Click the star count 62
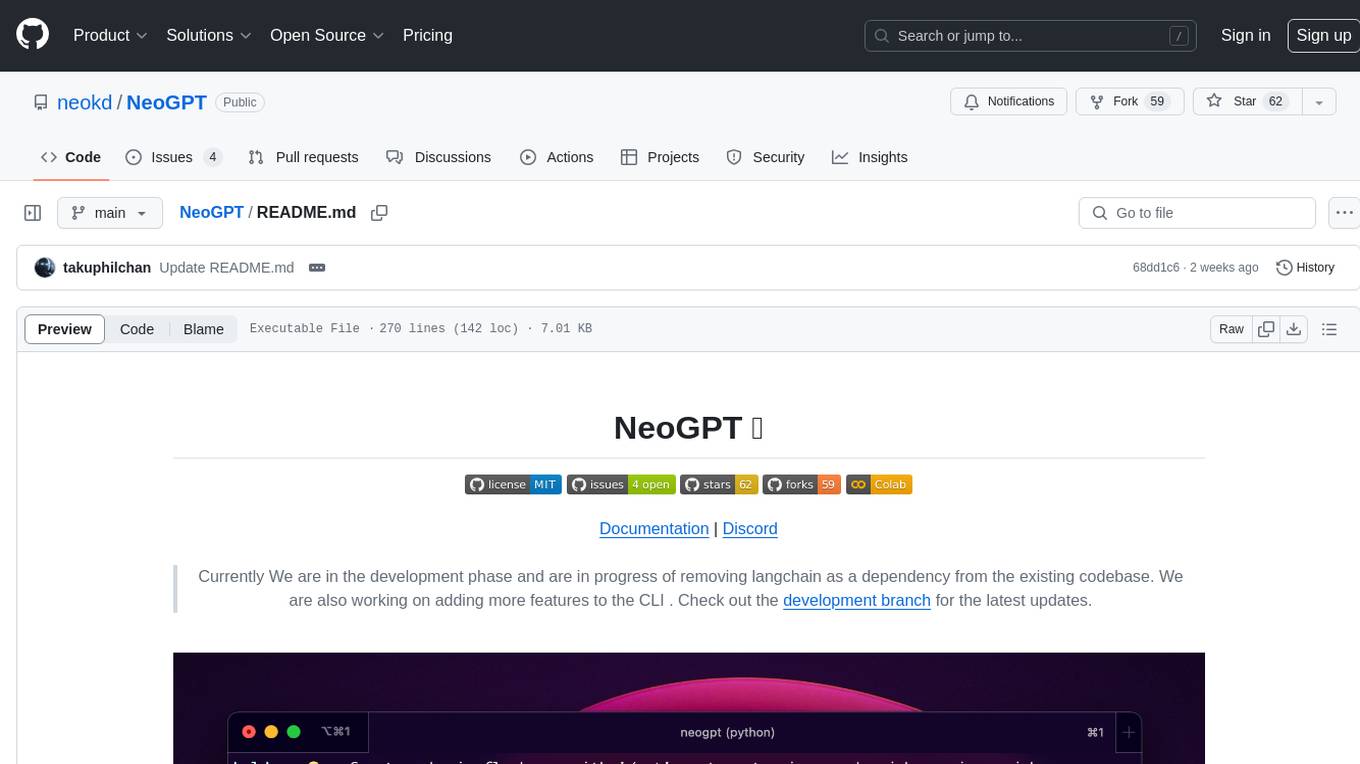Viewport: 1360px width, 764px height. [1275, 102]
